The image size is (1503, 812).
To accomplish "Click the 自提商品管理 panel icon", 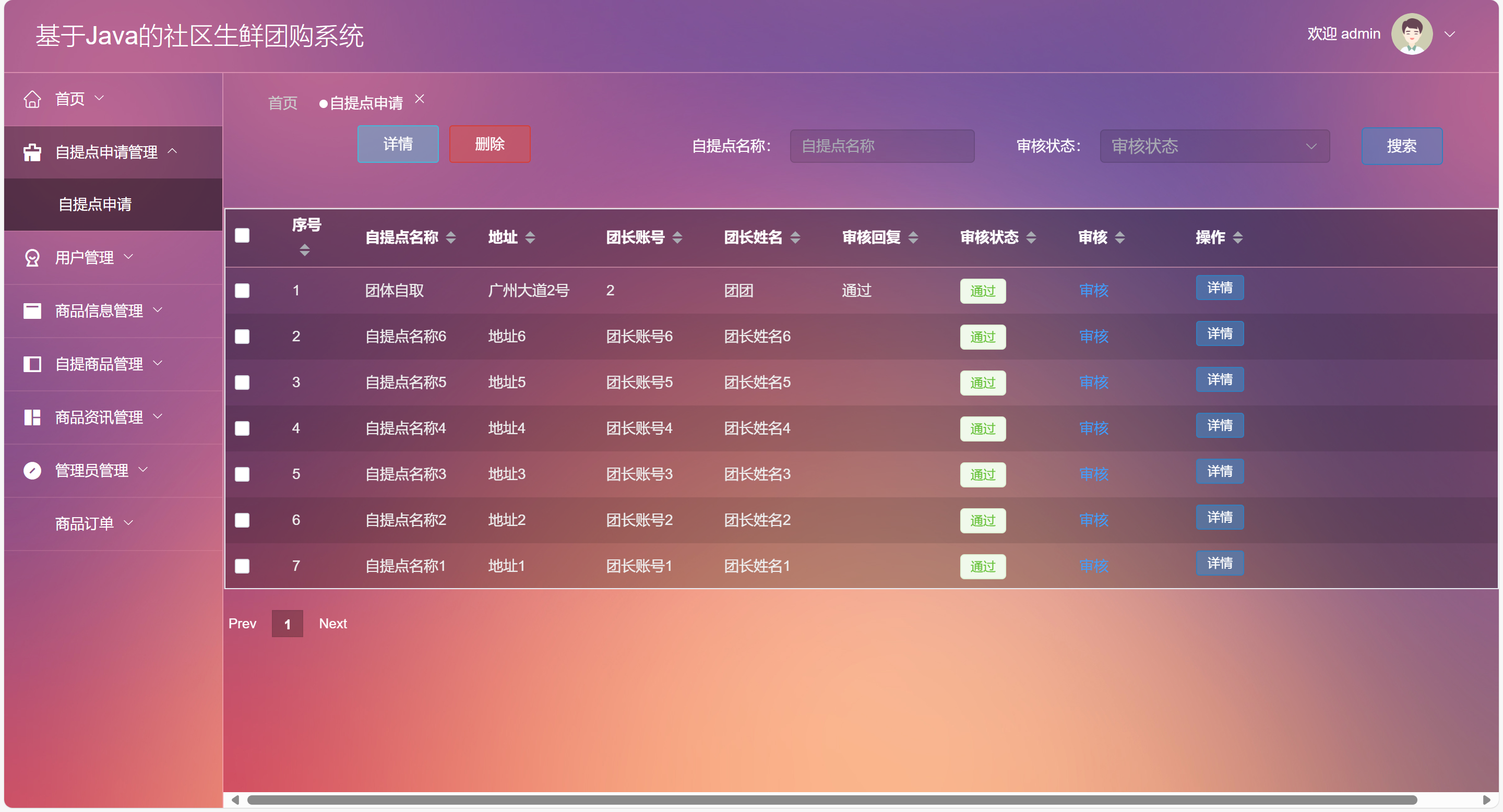I will (x=32, y=364).
